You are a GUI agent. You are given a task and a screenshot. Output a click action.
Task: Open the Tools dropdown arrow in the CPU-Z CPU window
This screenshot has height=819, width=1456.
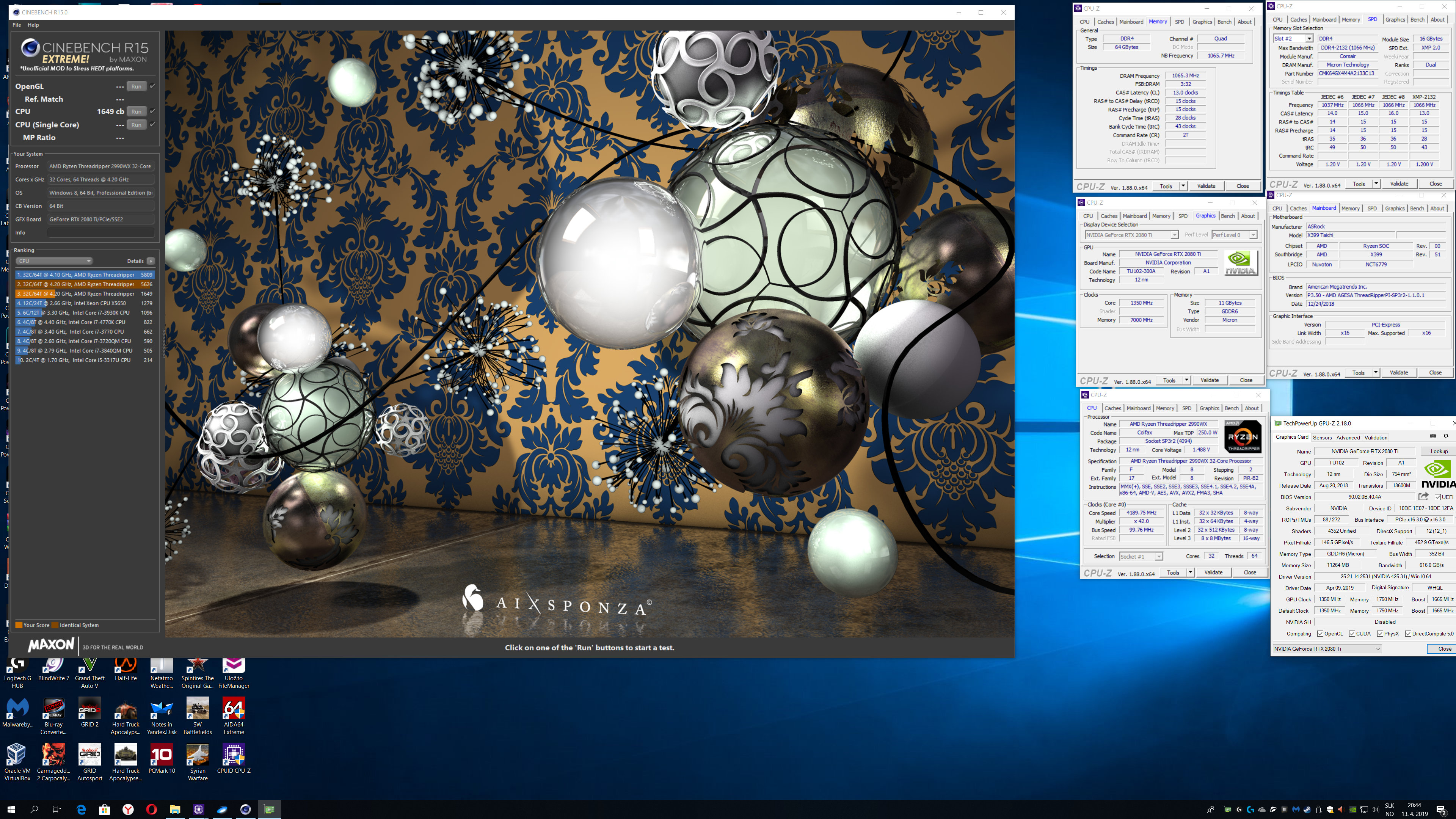point(1190,573)
